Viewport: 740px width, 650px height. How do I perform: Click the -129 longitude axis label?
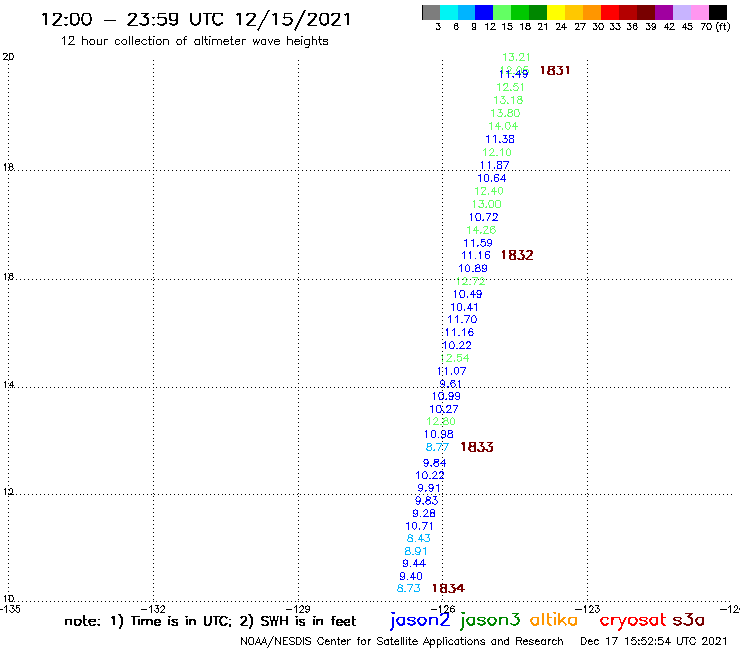298,609
